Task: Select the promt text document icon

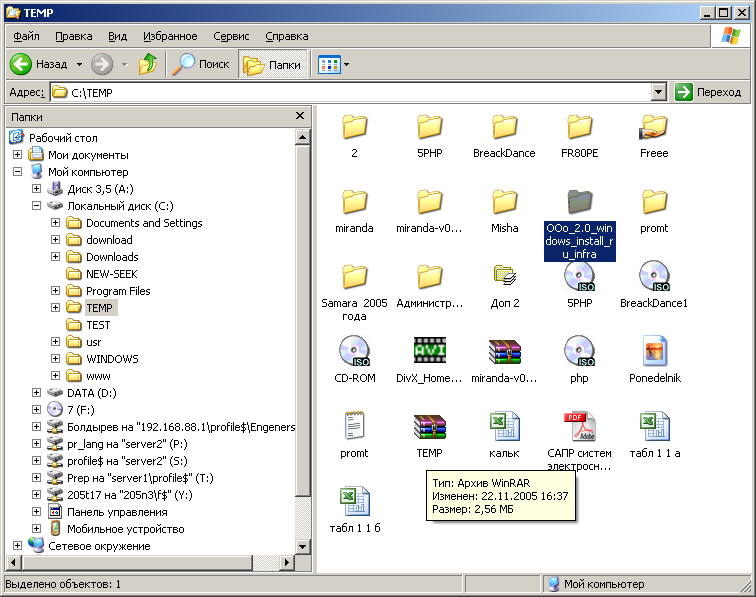Action: click(x=355, y=426)
